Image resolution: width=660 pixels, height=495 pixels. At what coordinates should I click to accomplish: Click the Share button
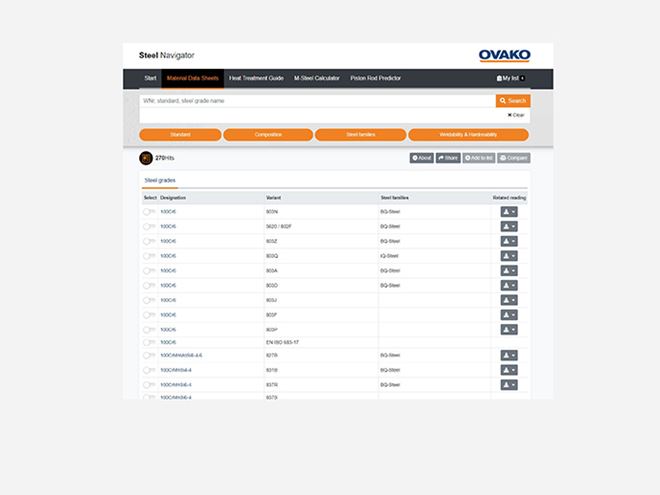(x=447, y=158)
